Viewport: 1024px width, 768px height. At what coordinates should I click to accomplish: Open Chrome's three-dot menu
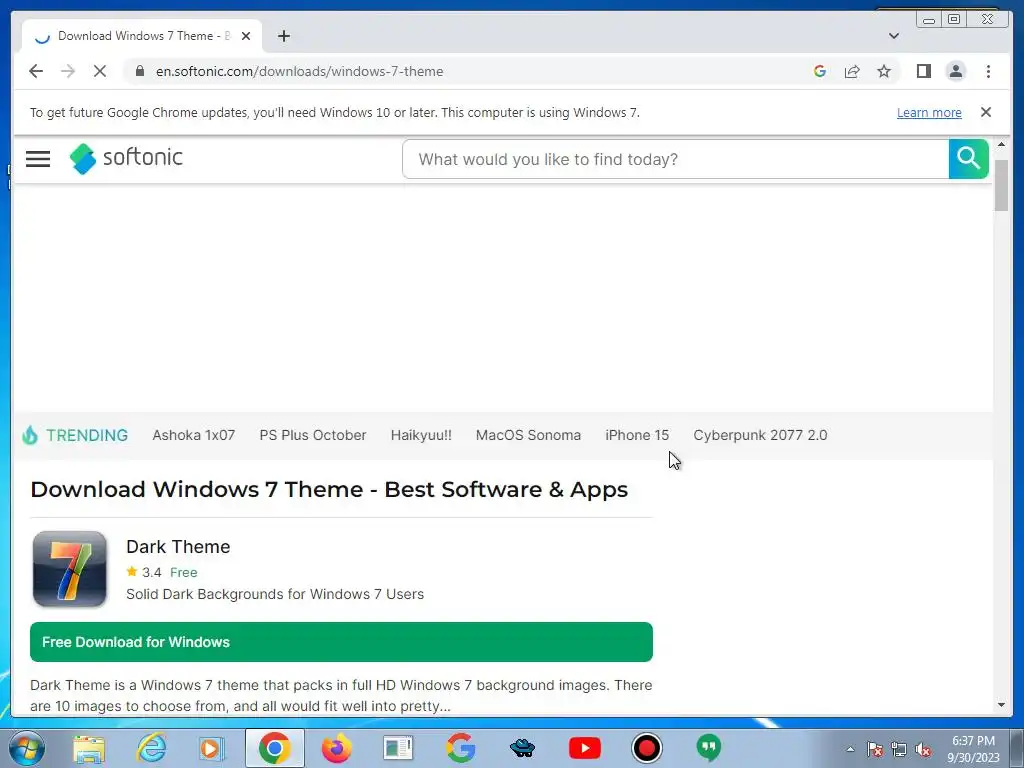[988, 71]
